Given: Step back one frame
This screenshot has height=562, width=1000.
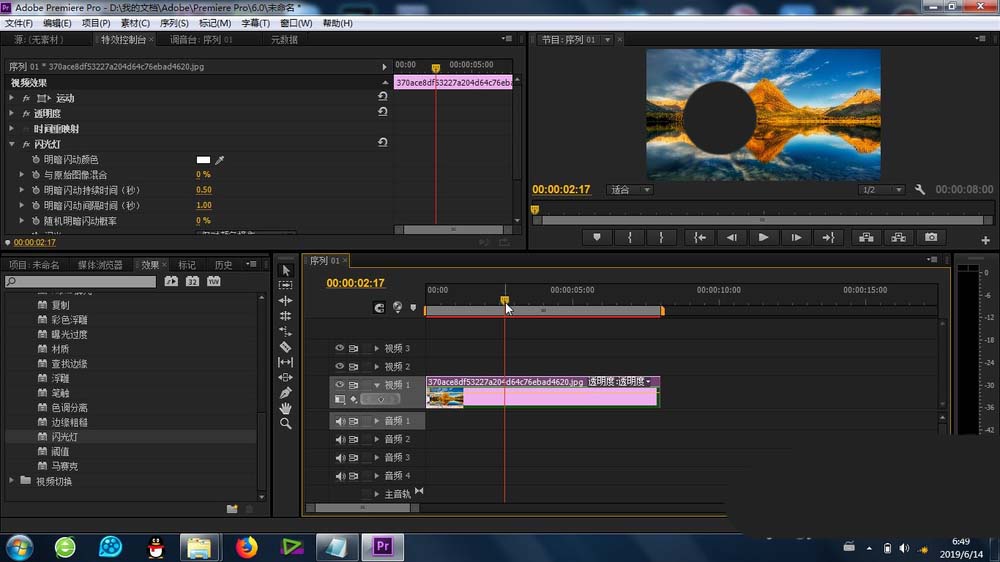Looking at the screenshot, I should (x=732, y=237).
